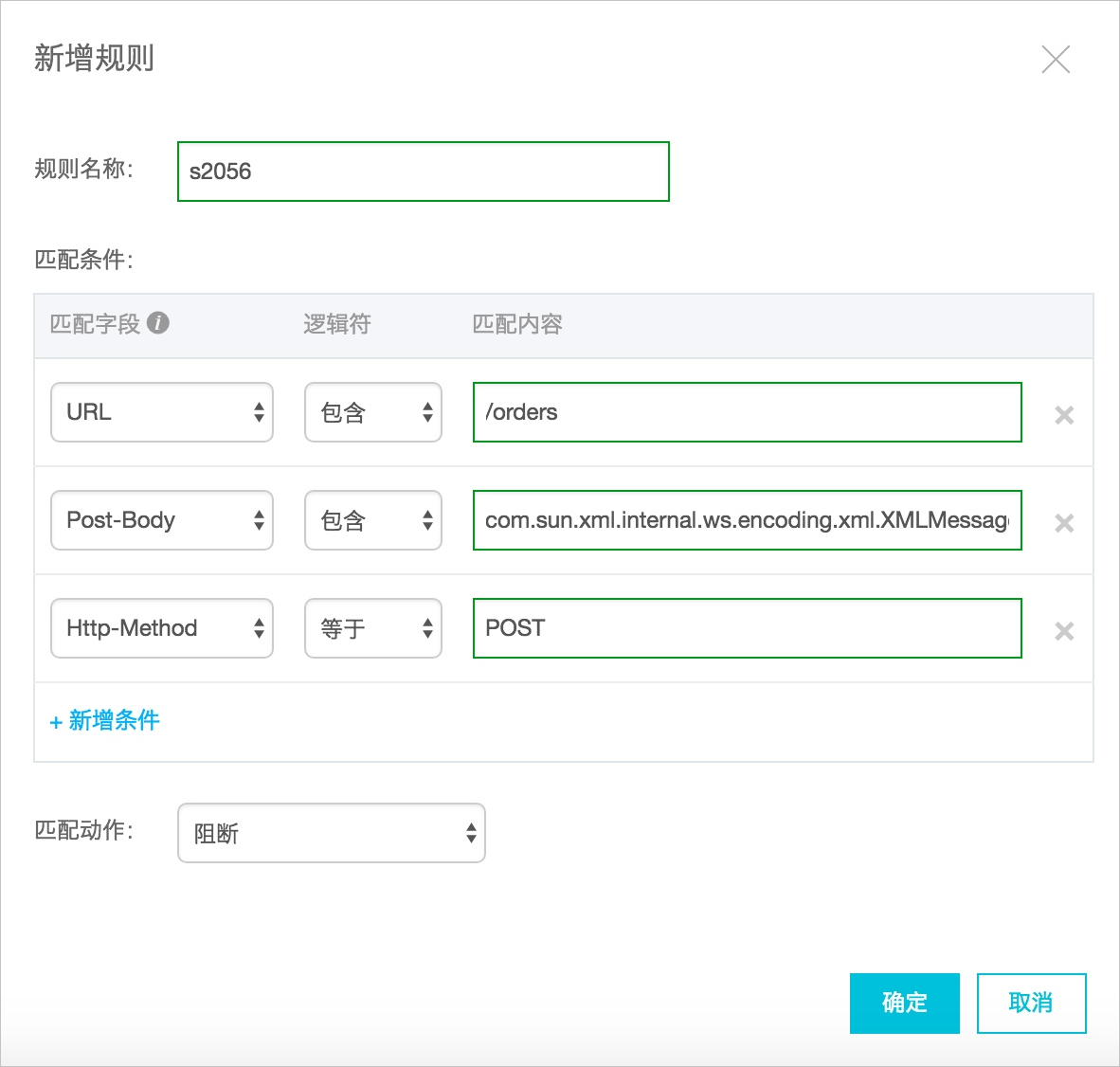Expand the 匹配动作 dropdown showing 阻断
Viewport: 1120px width, 1067px height.
[332, 833]
